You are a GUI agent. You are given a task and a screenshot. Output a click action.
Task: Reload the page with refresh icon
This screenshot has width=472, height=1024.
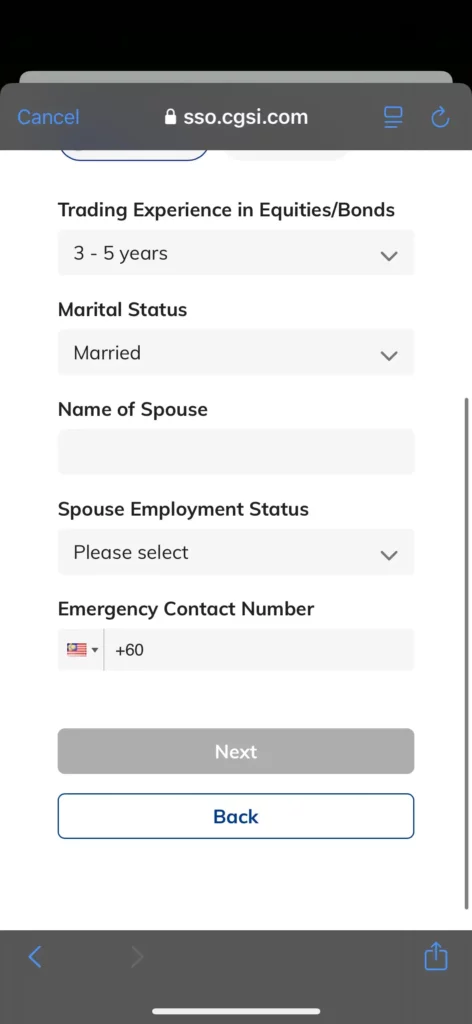(x=441, y=118)
